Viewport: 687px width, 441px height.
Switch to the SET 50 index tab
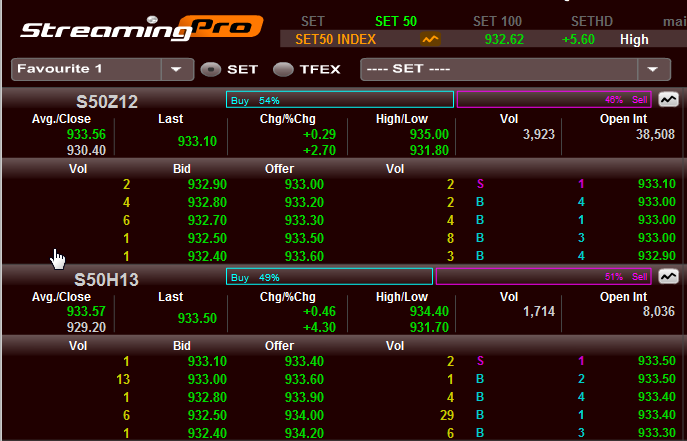click(396, 21)
